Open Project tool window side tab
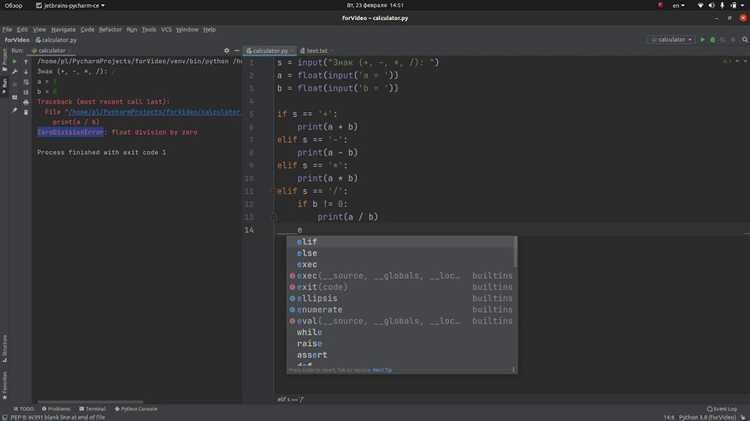This screenshot has height=421, width=750. 4,58
